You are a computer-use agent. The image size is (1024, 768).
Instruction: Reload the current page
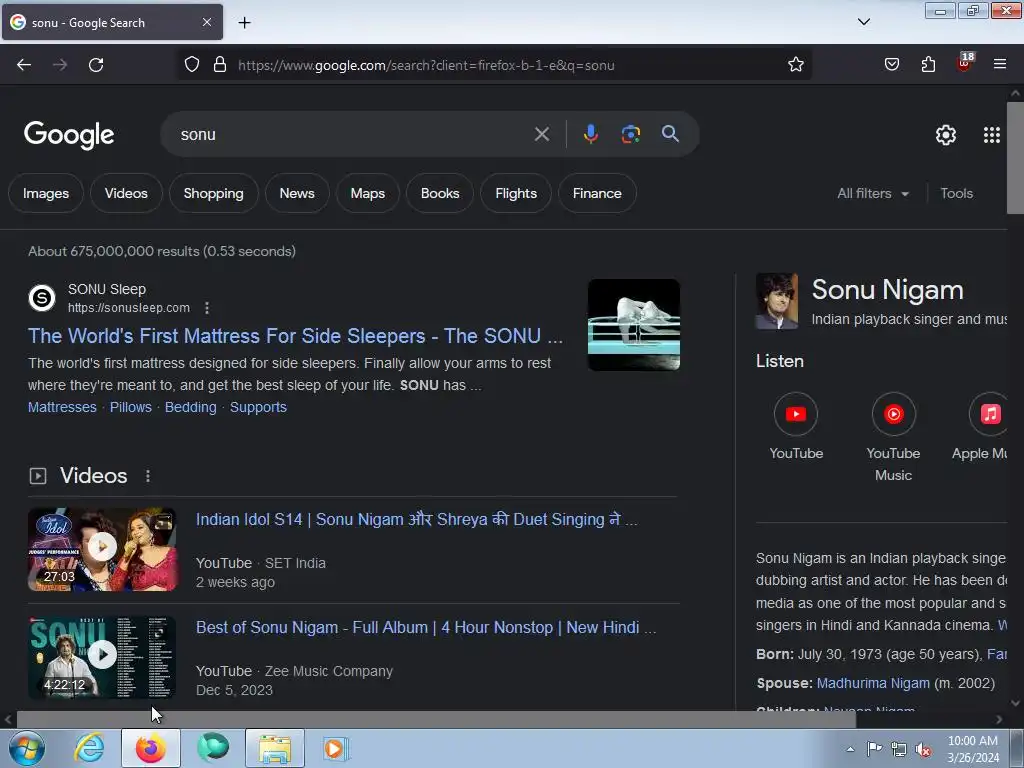coord(96,65)
